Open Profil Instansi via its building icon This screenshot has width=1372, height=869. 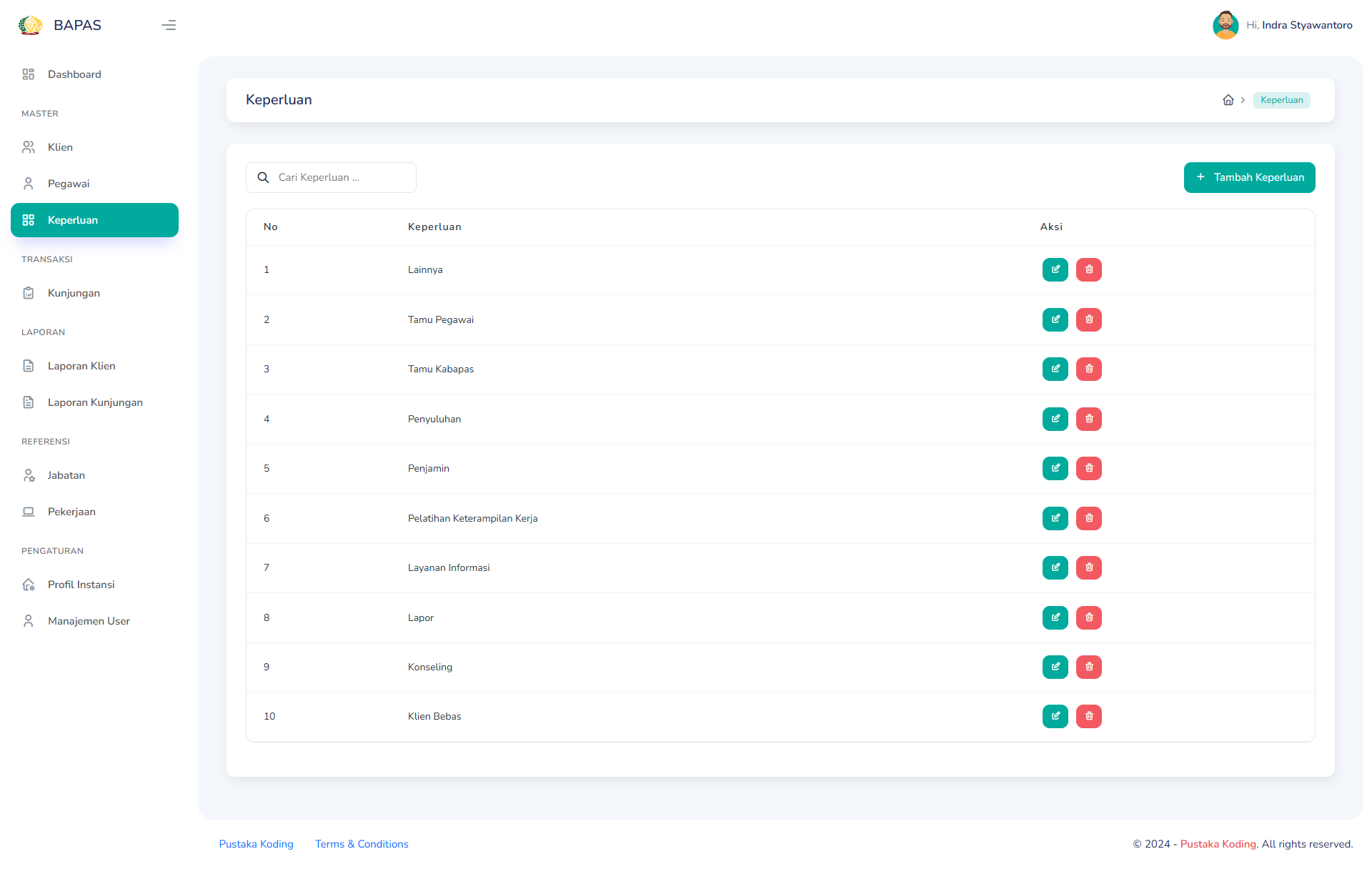[x=29, y=584]
